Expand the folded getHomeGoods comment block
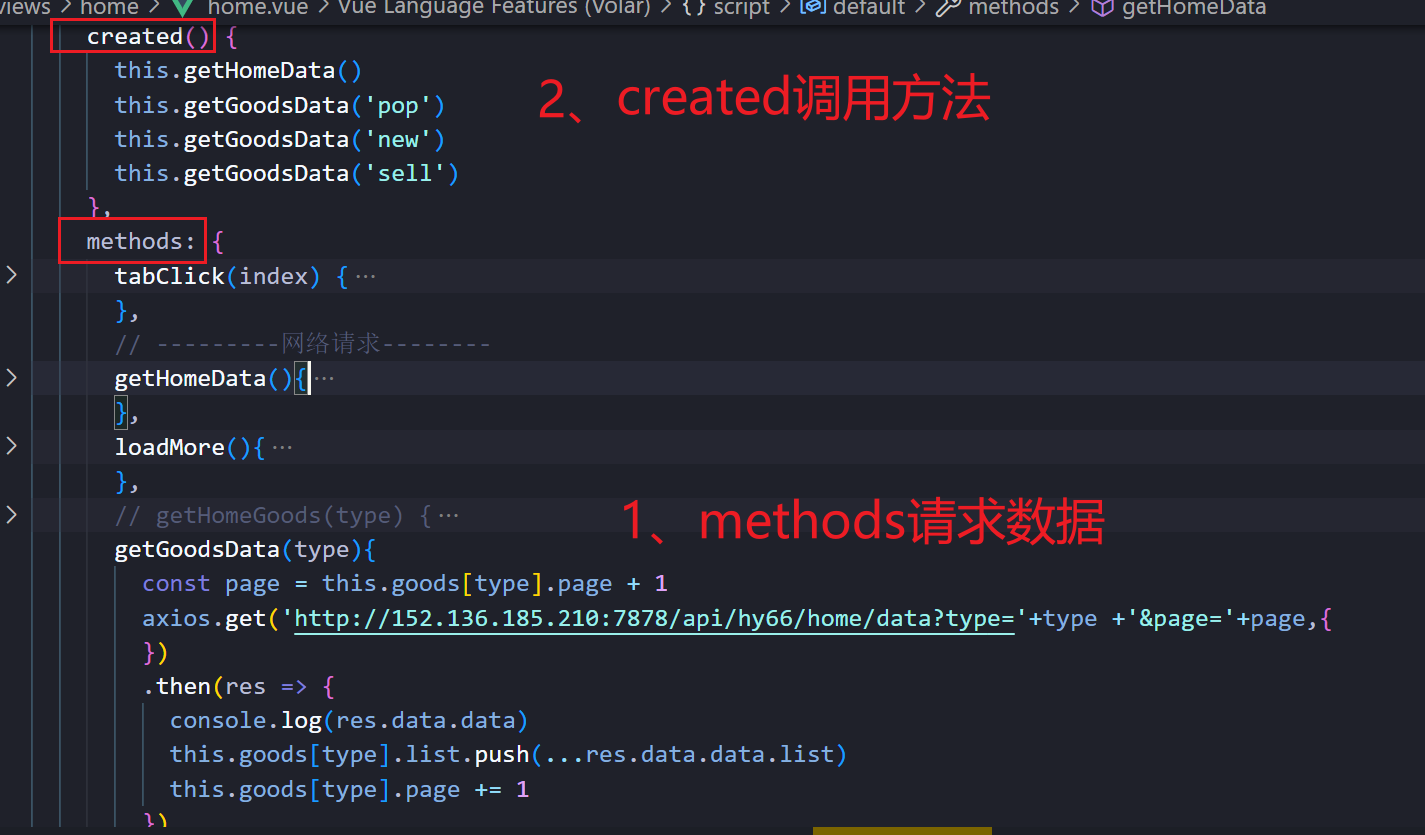Viewport: 1425px width, 835px height. (12, 515)
